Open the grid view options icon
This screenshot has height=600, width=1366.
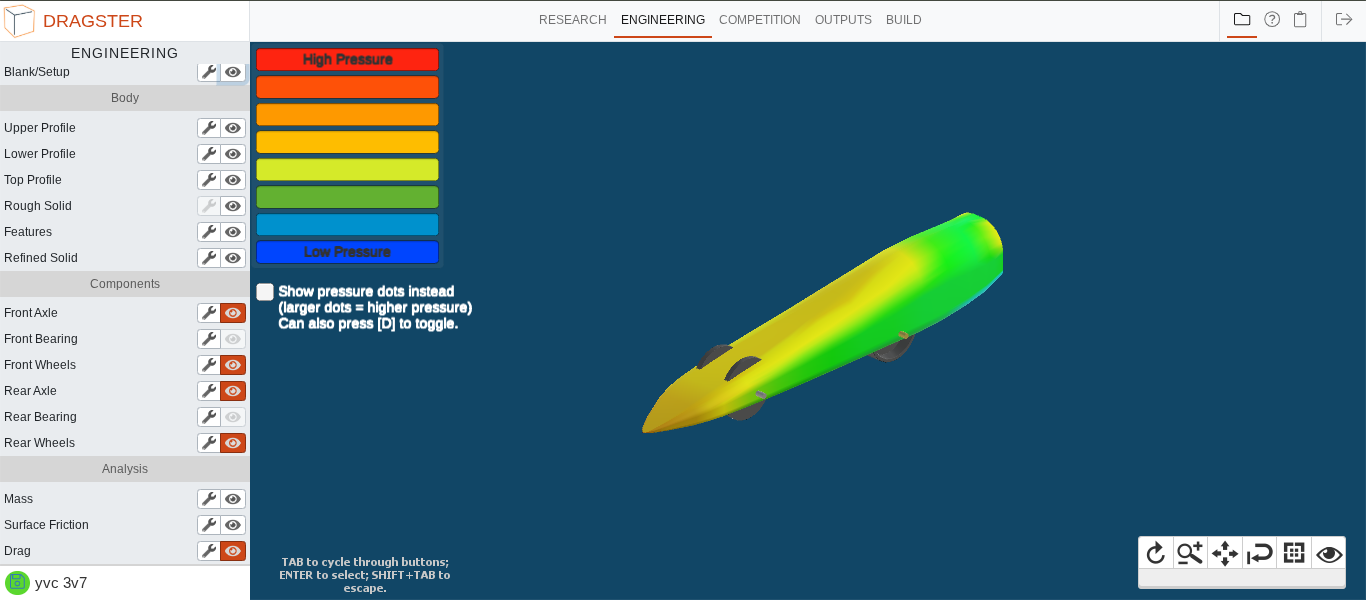[x=1294, y=553]
